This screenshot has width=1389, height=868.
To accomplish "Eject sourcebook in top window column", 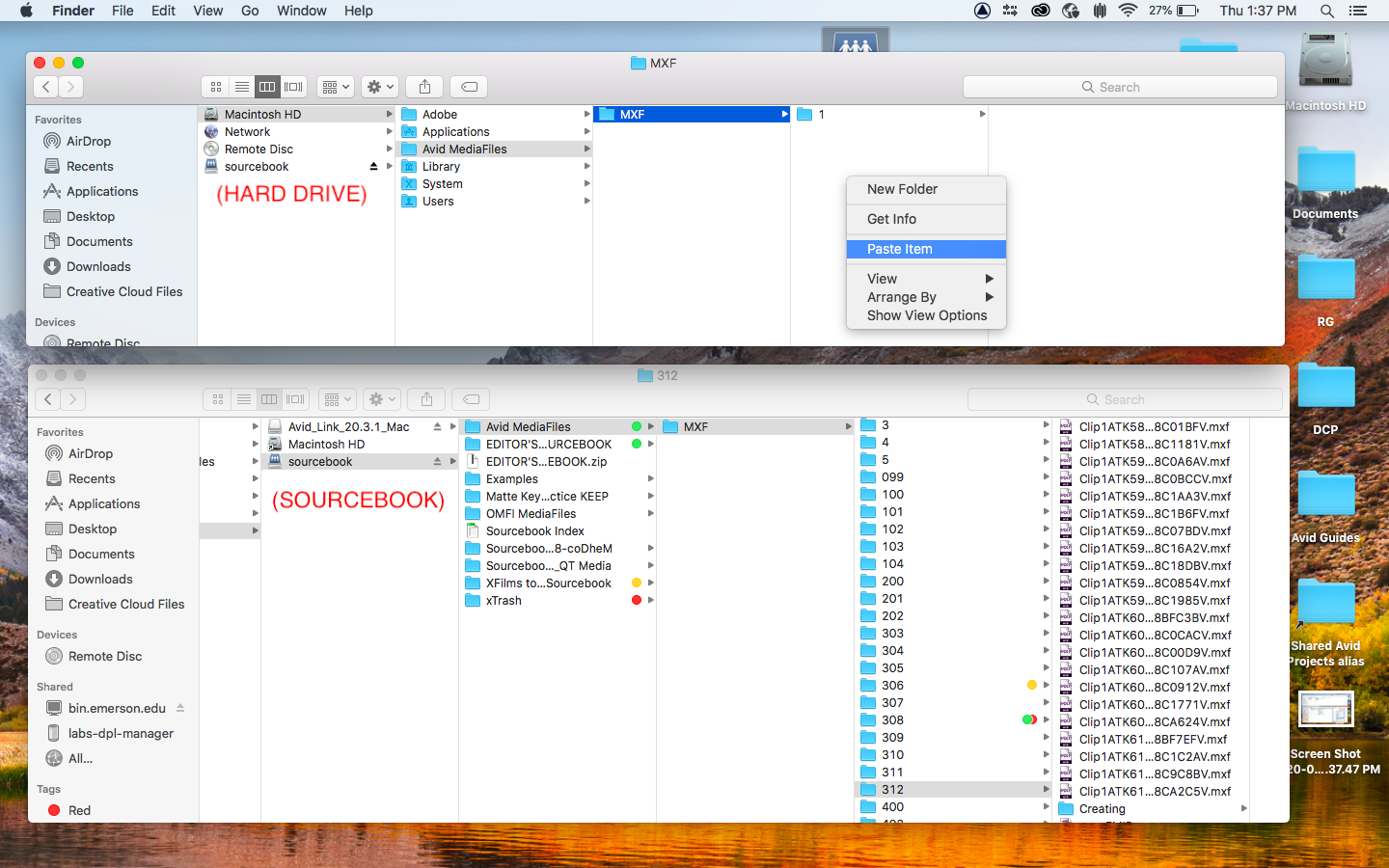I will click(374, 167).
